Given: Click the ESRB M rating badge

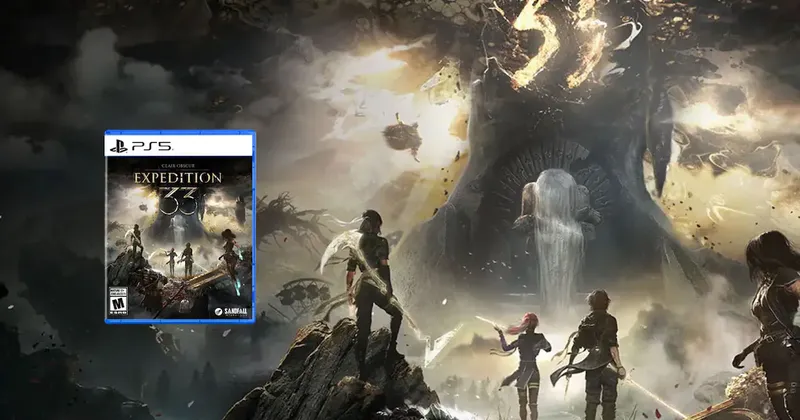Looking at the screenshot, I should pos(118,301).
